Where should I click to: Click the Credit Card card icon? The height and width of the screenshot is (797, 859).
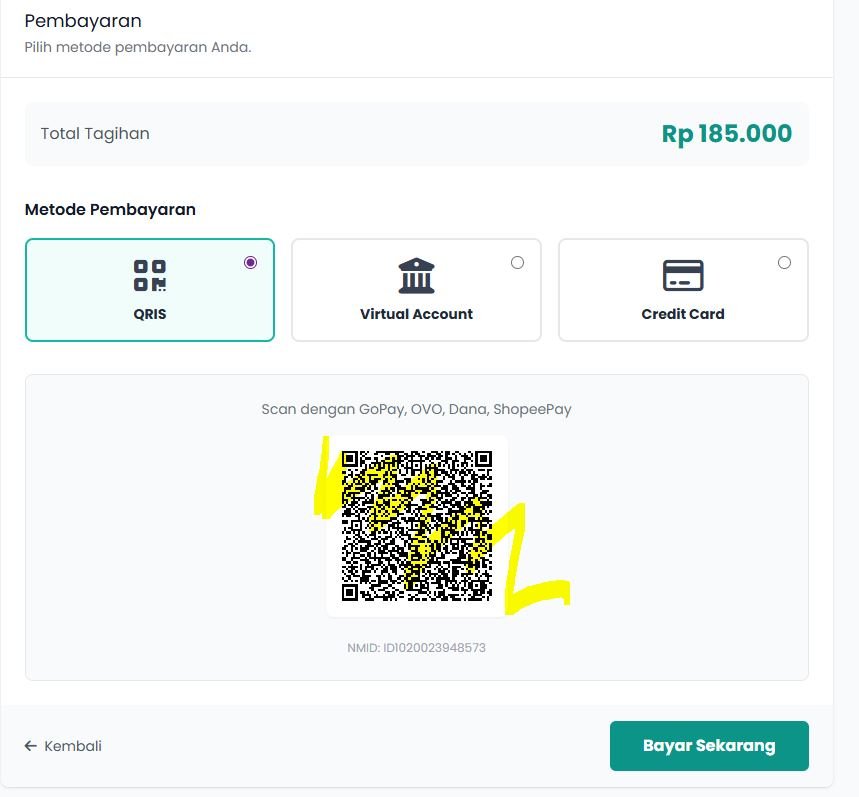tap(683, 273)
